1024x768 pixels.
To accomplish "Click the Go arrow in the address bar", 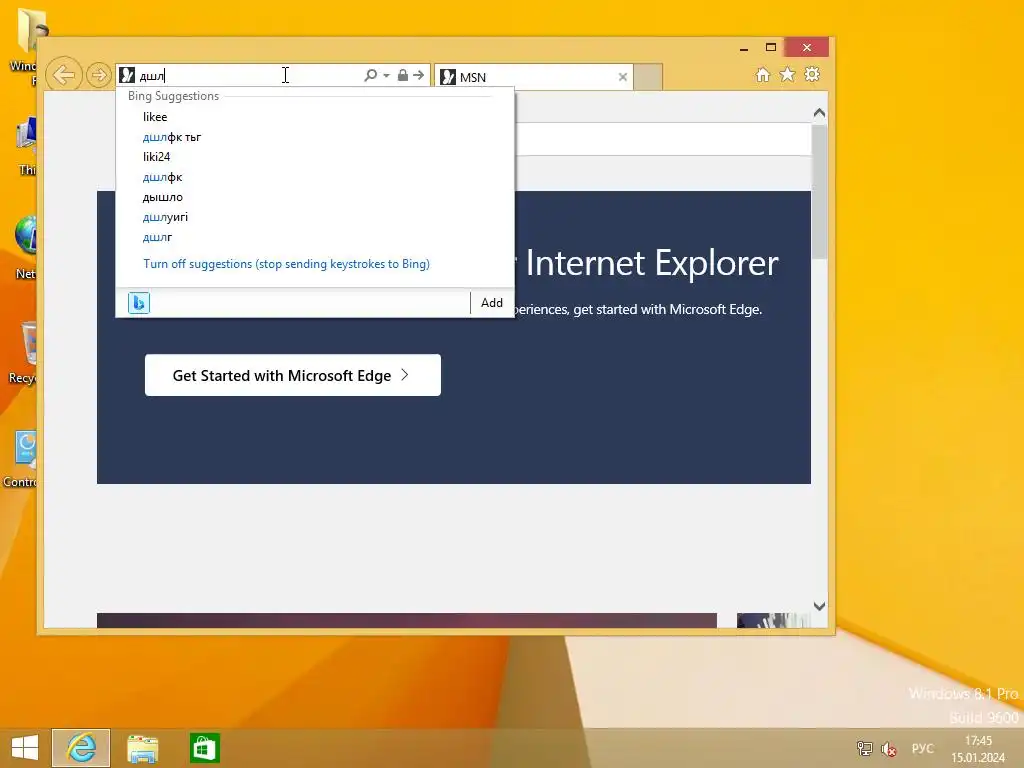I will (x=419, y=76).
